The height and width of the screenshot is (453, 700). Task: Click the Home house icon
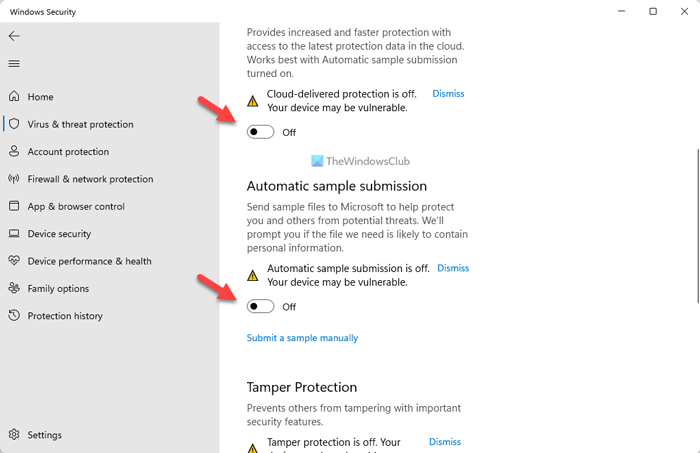(x=14, y=97)
